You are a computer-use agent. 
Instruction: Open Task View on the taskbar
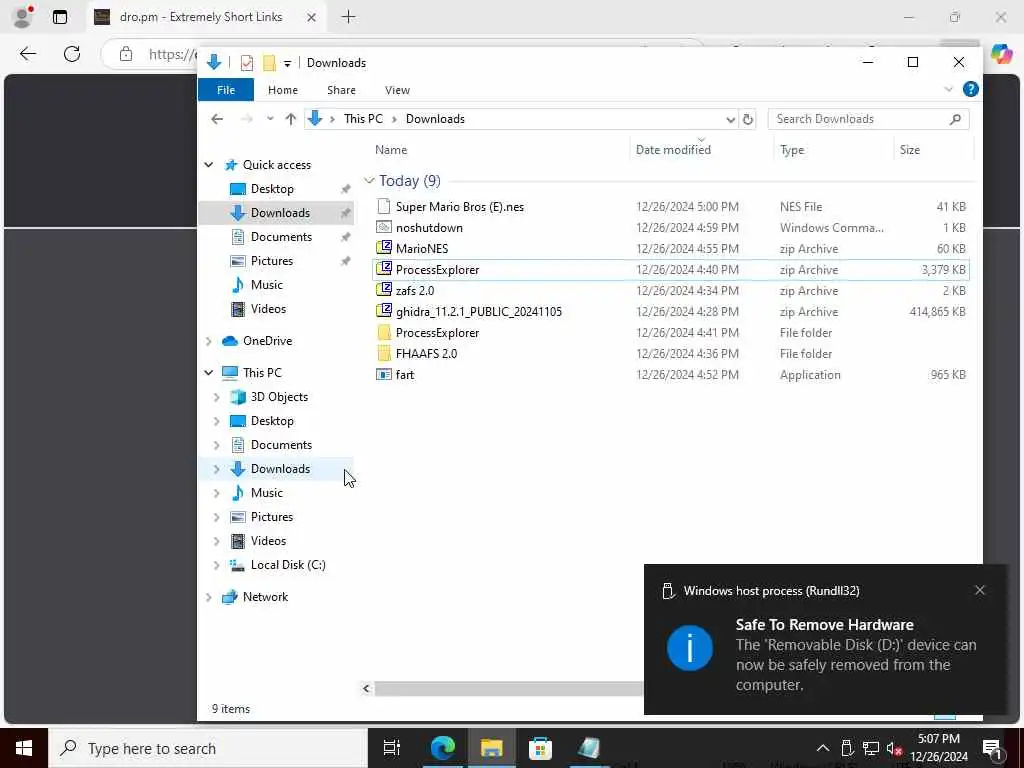coord(392,748)
